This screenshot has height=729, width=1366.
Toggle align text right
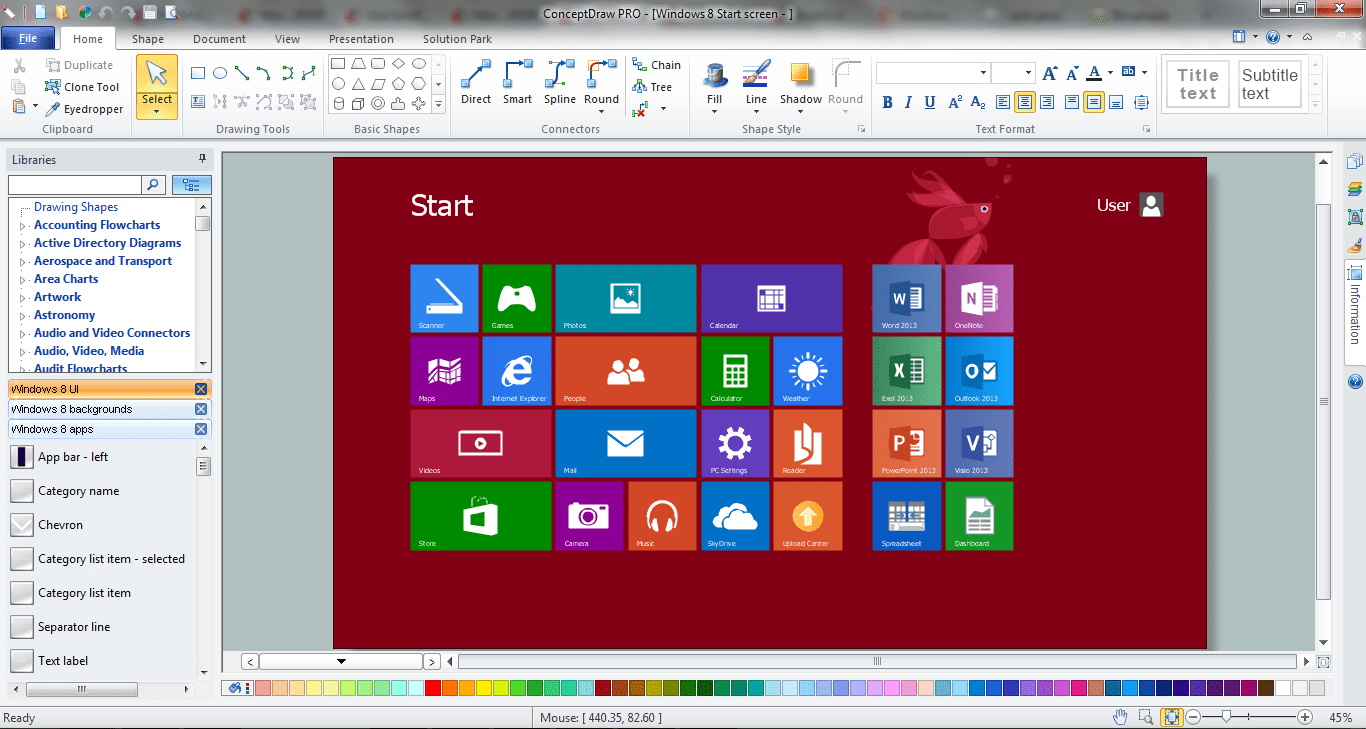1046,102
